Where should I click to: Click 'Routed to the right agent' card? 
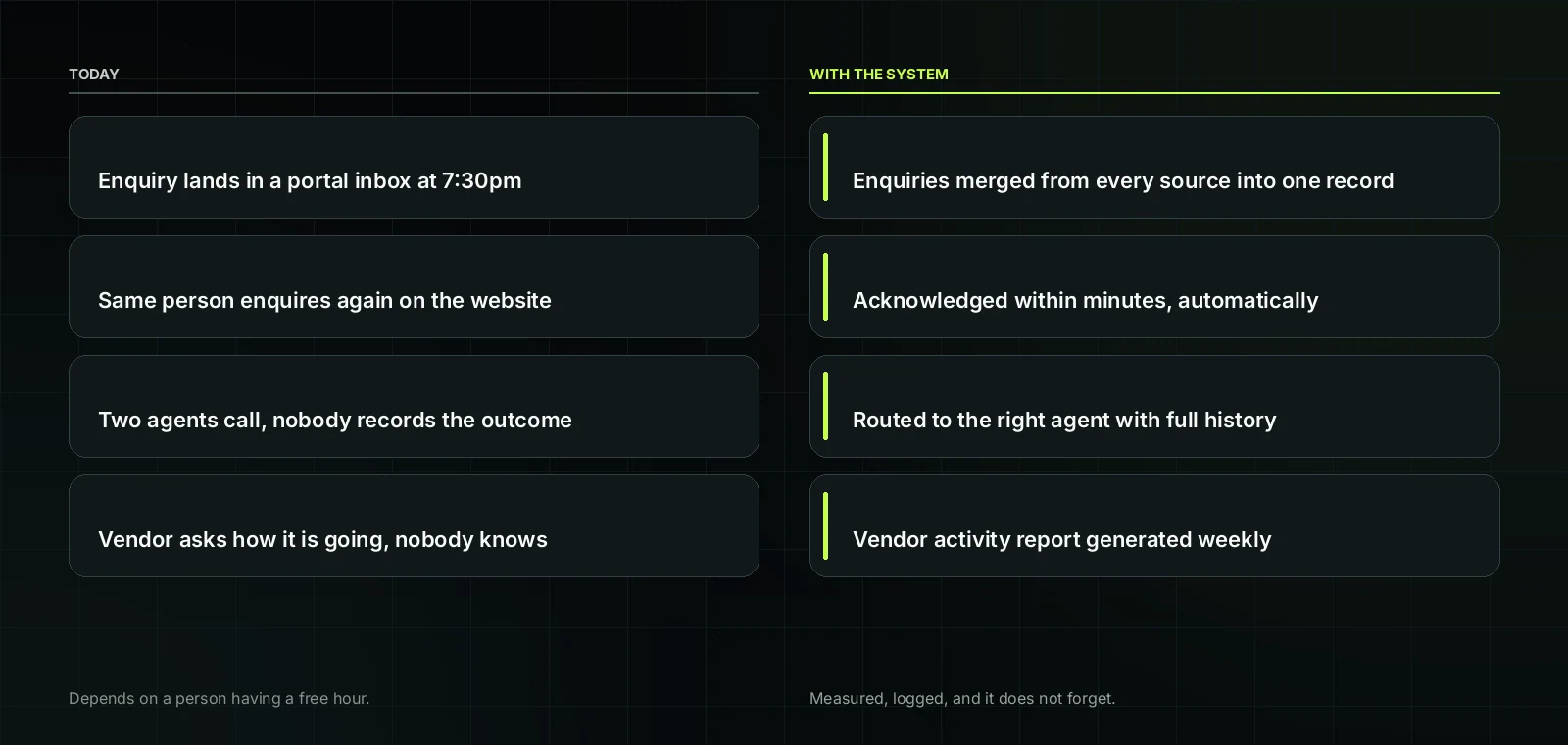(1154, 407)
